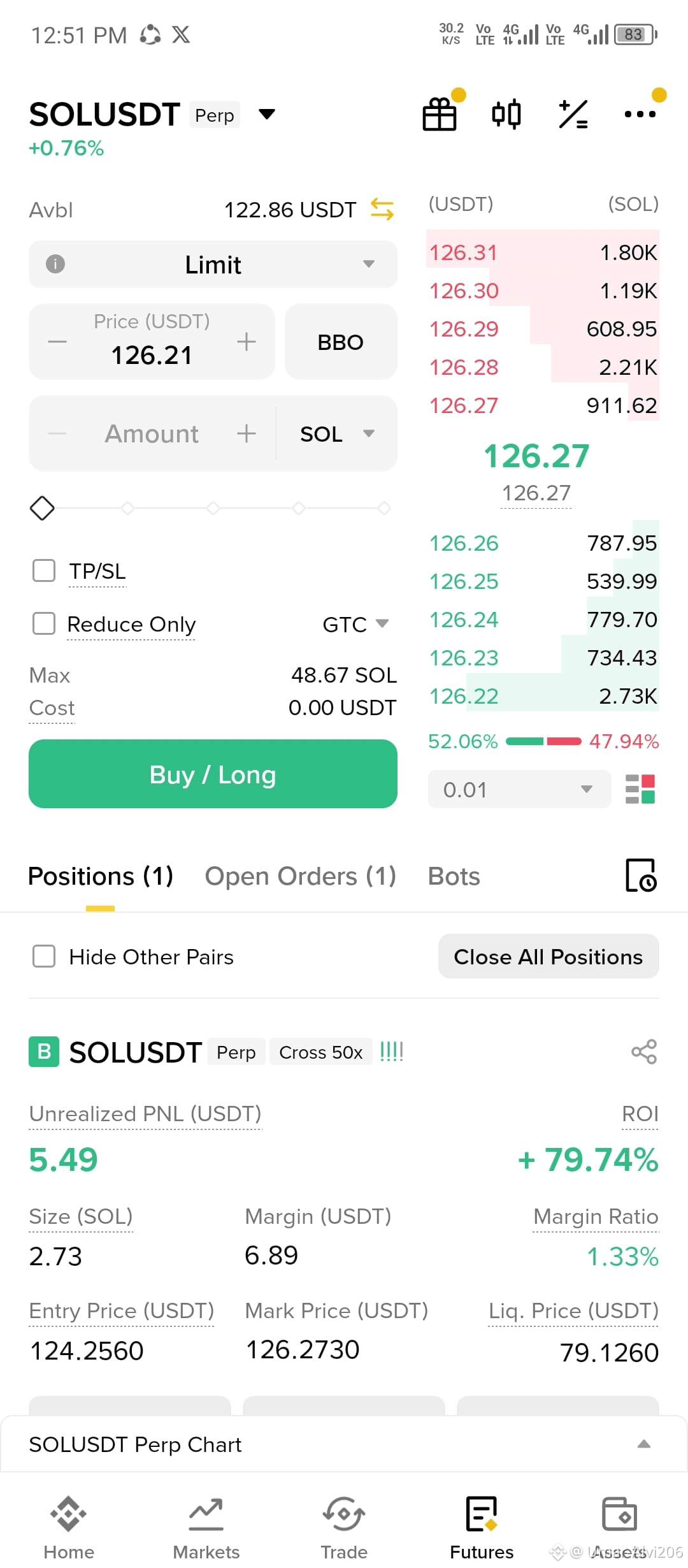Check Hide Other Pairs
The image size is (688, 1568).
point(44,956)
